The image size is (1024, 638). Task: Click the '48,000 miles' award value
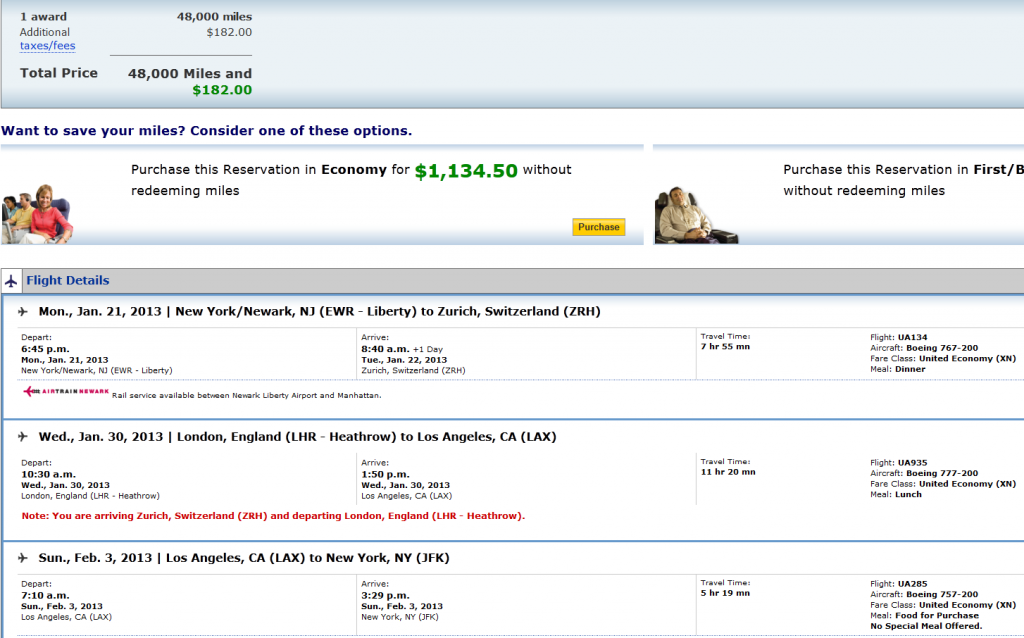[214, 17]
